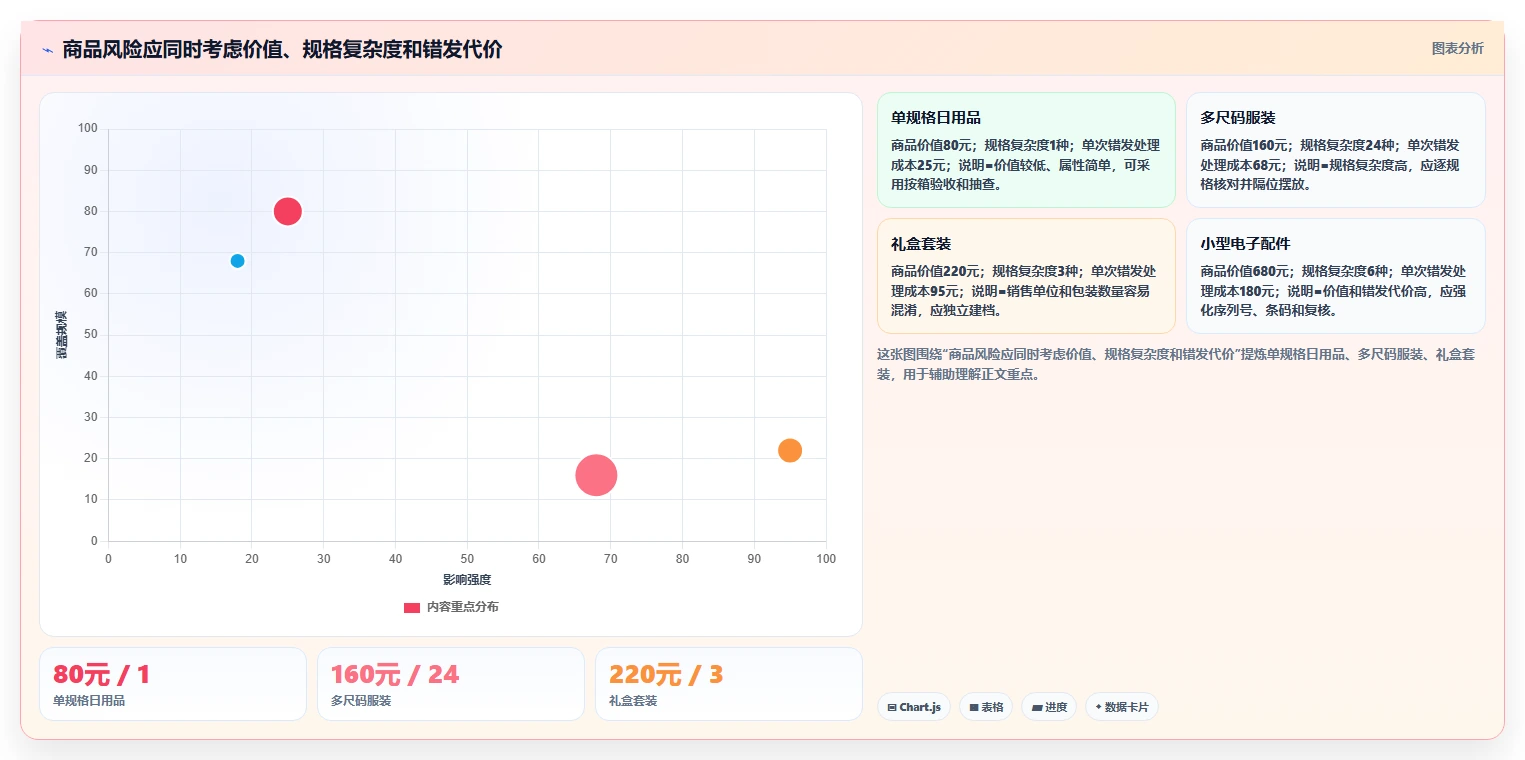Select the 表格 tag

point(986,707)
